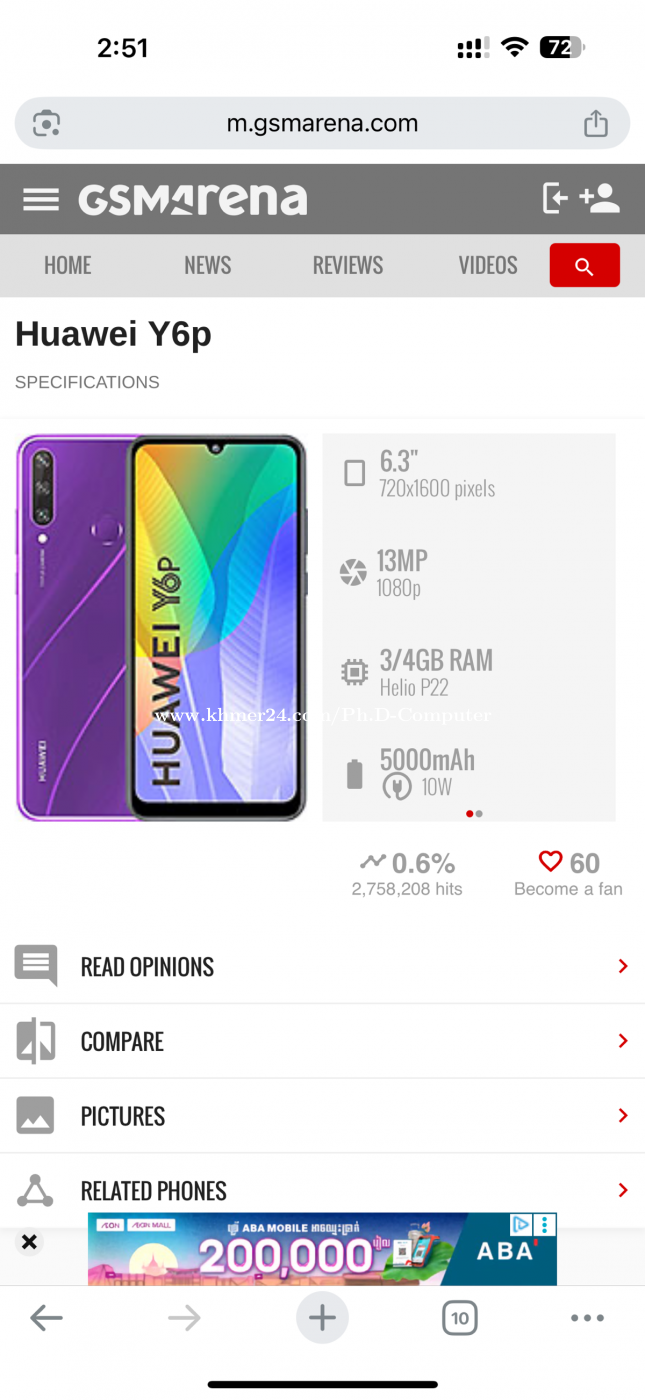Click the Huawei Y6p phone image
The width and height of the screenshot is (645, 1400).
(161, 627)
